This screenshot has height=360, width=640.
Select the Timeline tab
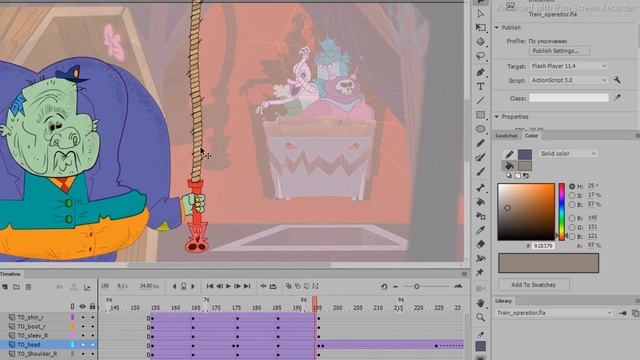point(10,274)
